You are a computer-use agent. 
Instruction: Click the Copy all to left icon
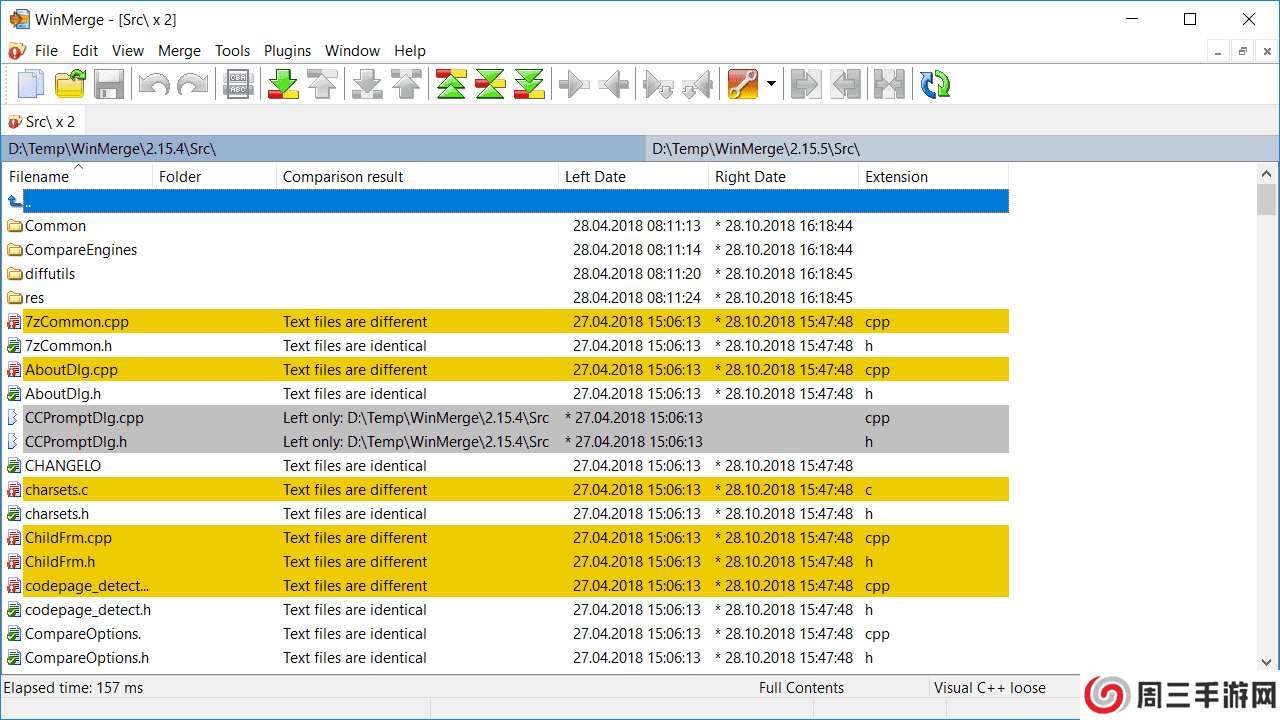[x=845, y=84]
